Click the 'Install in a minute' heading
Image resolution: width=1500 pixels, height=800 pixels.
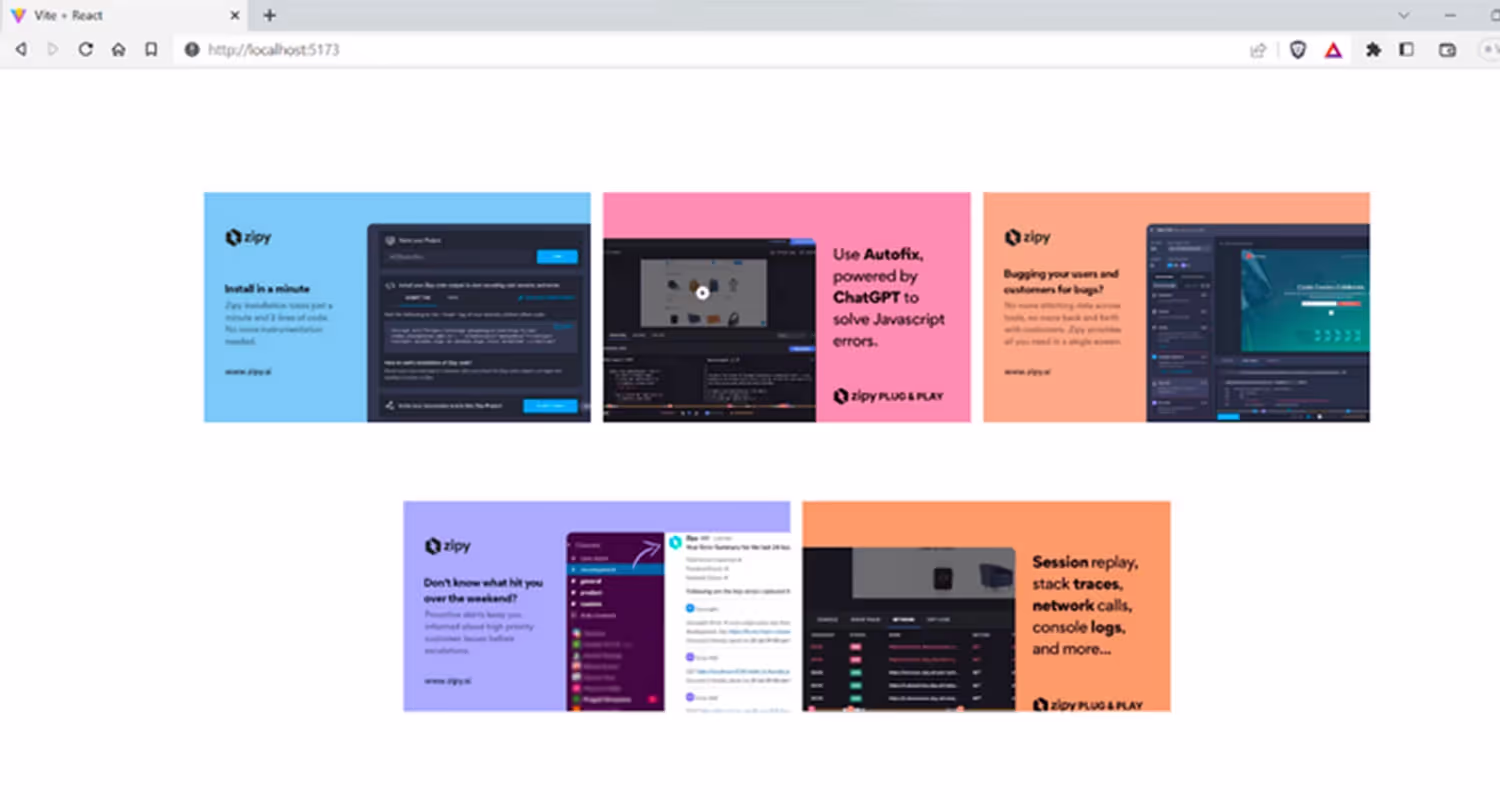267,289
